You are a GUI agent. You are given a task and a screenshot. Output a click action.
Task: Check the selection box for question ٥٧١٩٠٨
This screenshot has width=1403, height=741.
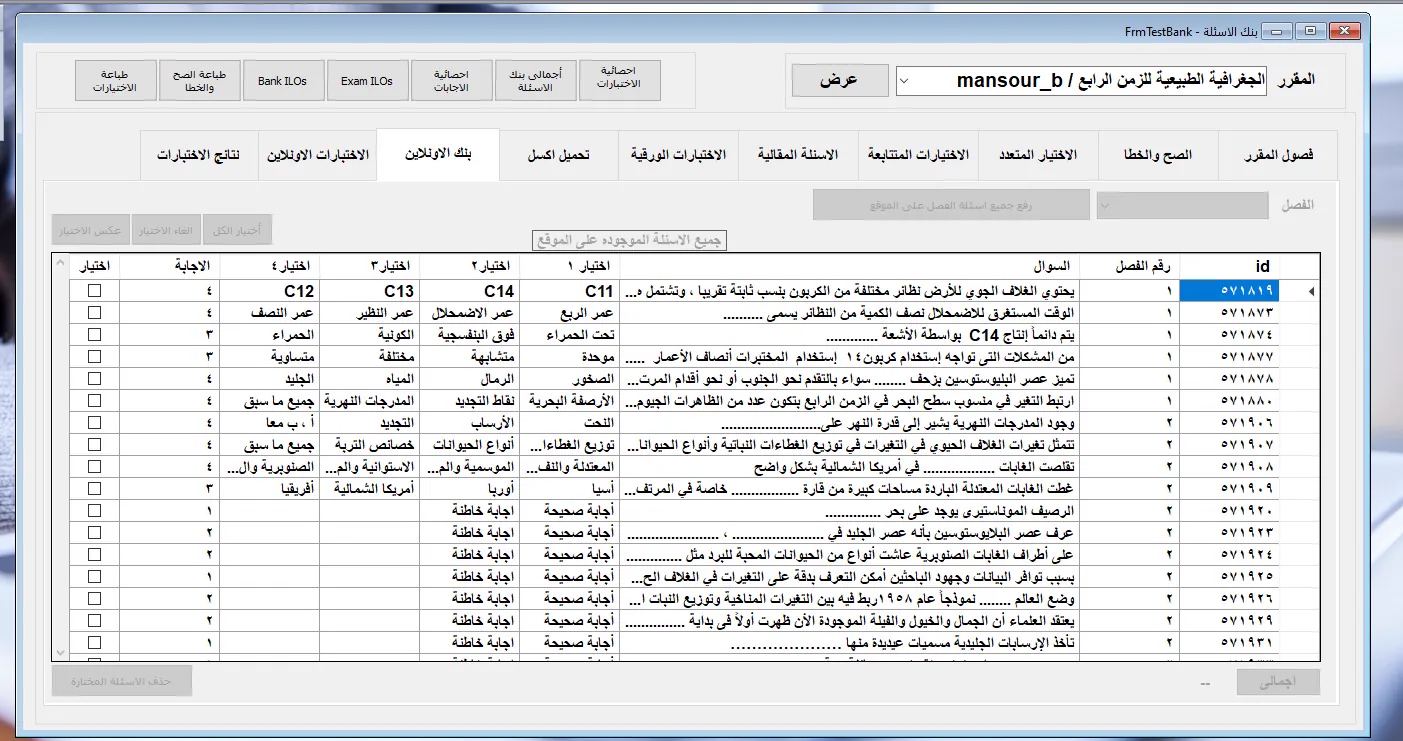(x=95, y=466)
